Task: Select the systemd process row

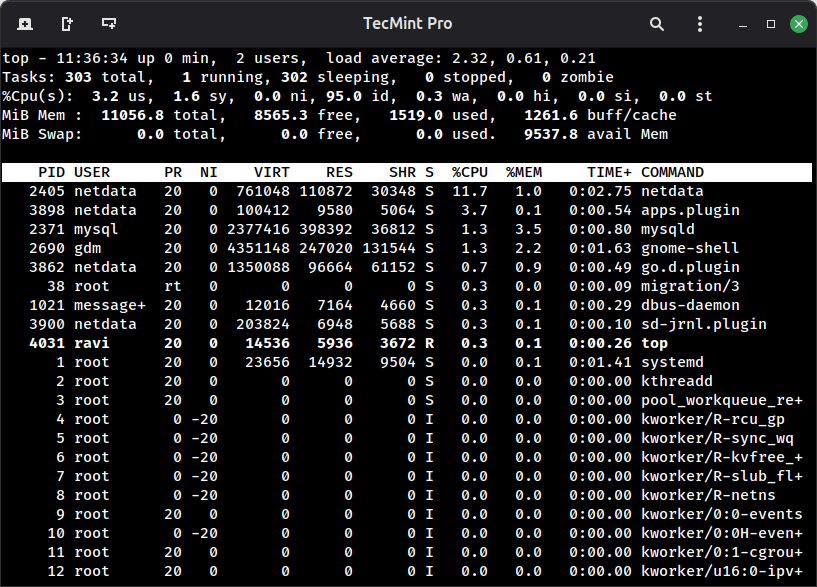Action: [400, 363]
